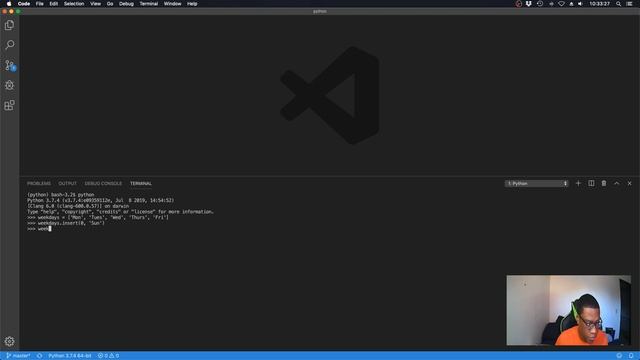This screenshot has height=360, width=640.
Task: Open the File menu
Action: pos(40,4)
